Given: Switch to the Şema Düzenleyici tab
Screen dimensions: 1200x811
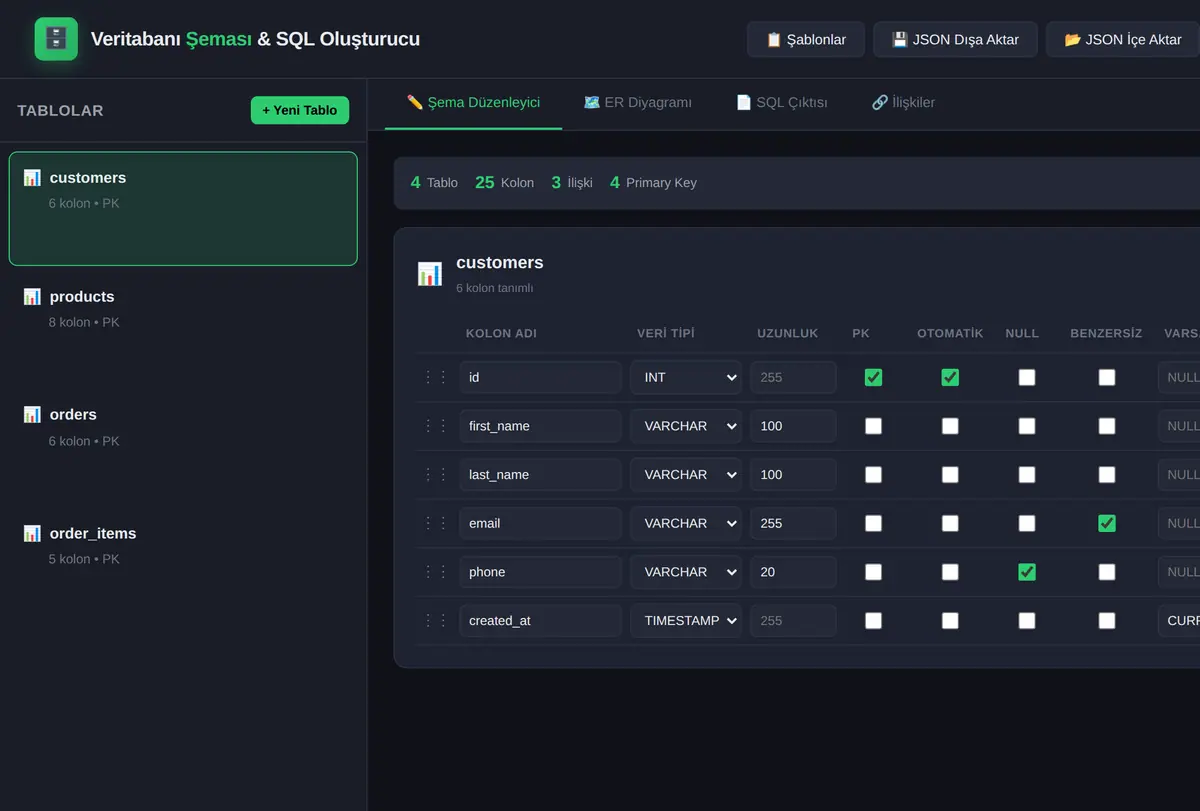Looking at the screenshot, I should [x=473, y=103].
